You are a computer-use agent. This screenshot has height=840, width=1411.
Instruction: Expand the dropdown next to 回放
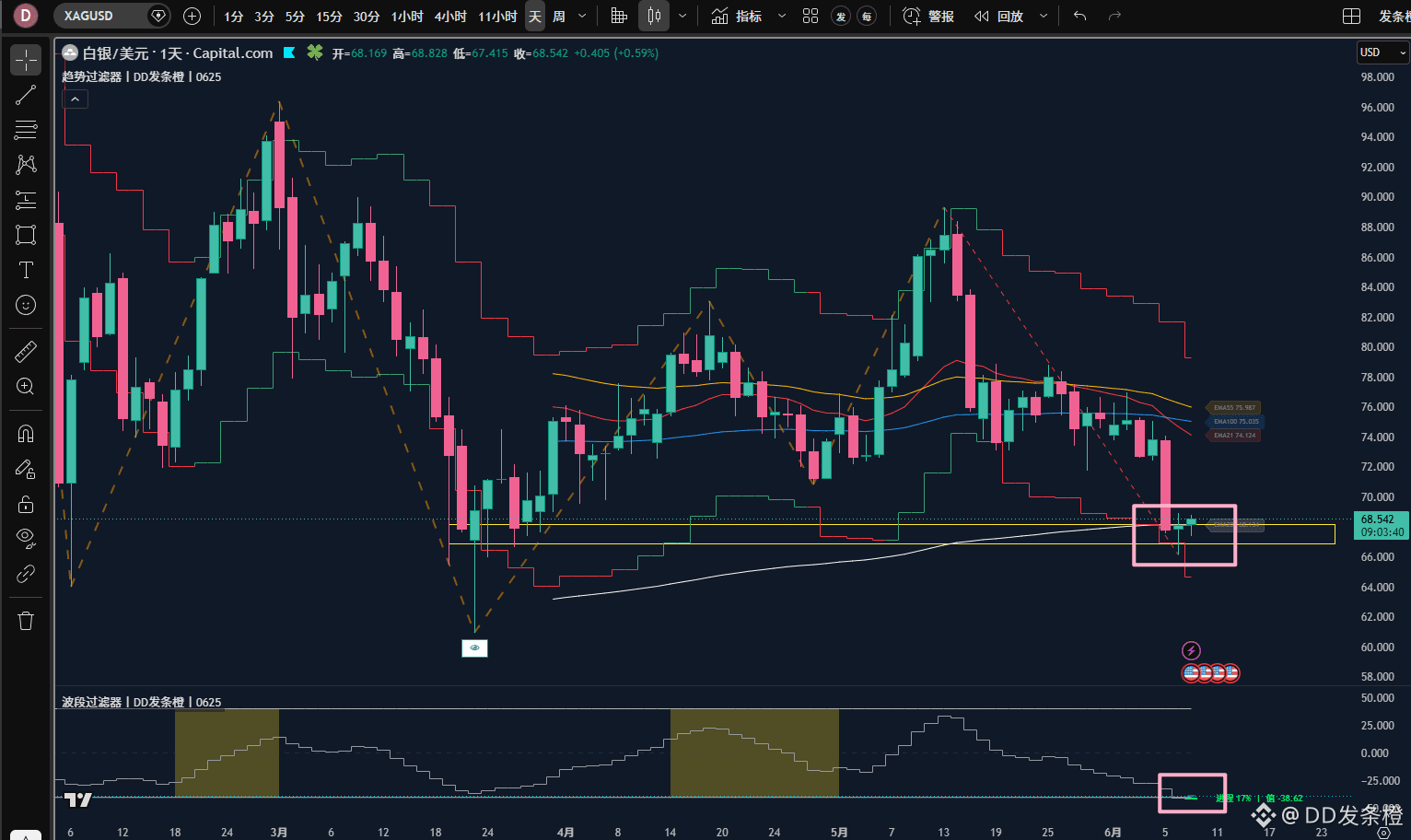tap(1044, 17)
